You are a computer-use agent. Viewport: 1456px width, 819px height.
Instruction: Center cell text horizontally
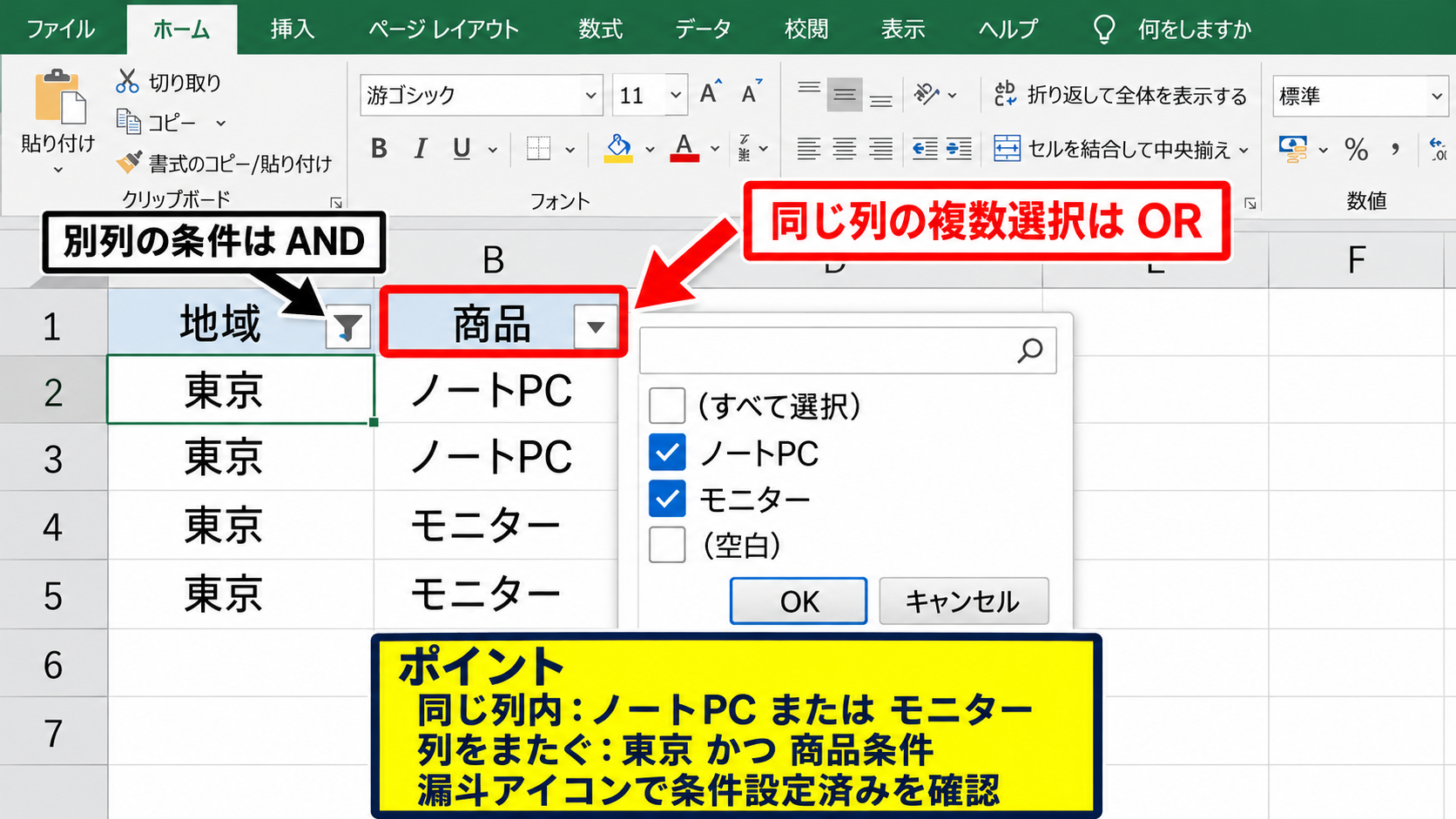(845, 149)
